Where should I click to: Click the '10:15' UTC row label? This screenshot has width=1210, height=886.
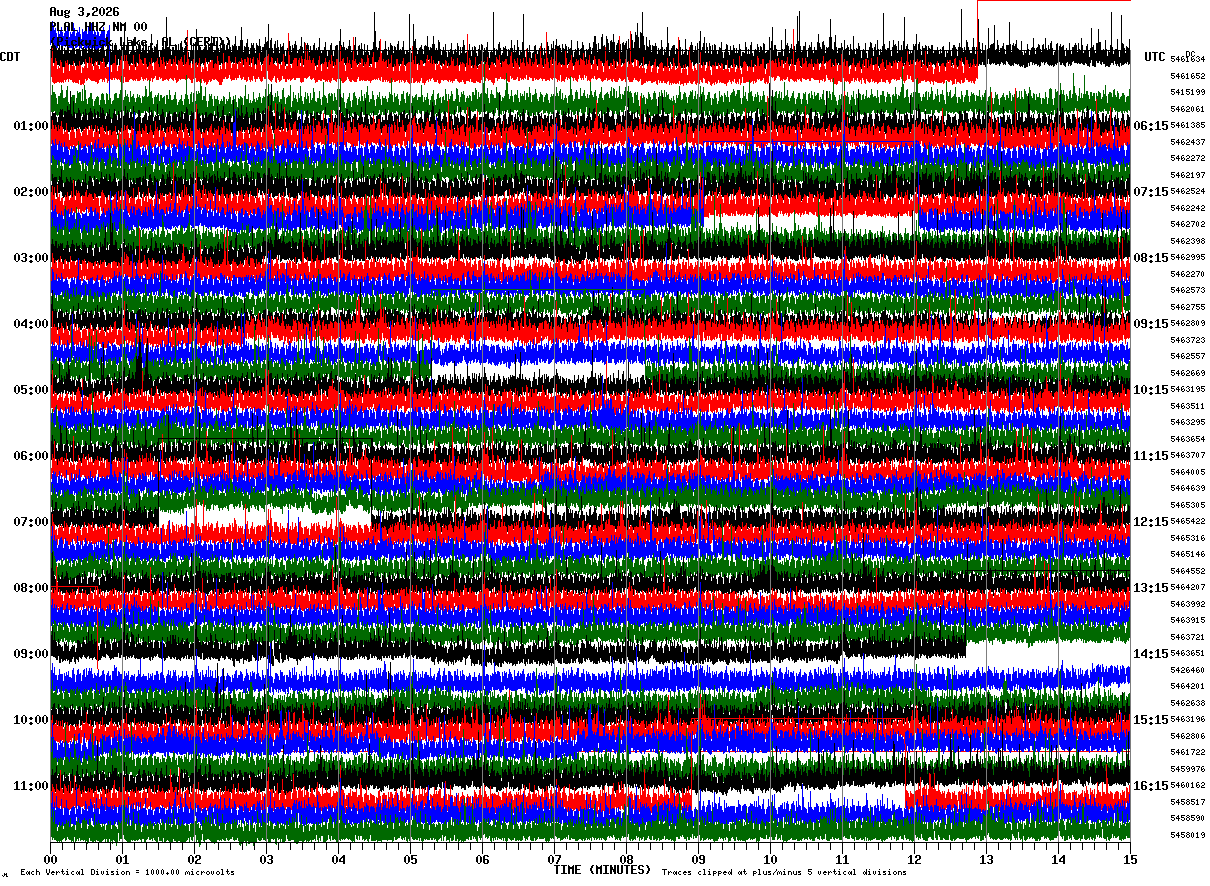click(1151, 390)
